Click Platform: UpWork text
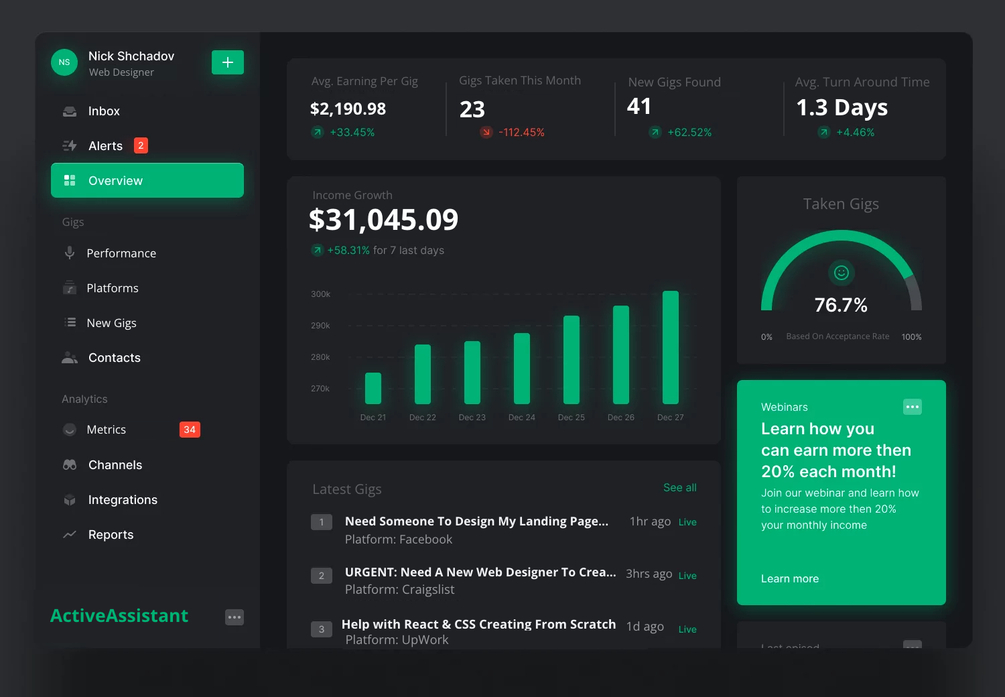Image resolution: width=1005 pixels, height=697 pixels. 397,639
